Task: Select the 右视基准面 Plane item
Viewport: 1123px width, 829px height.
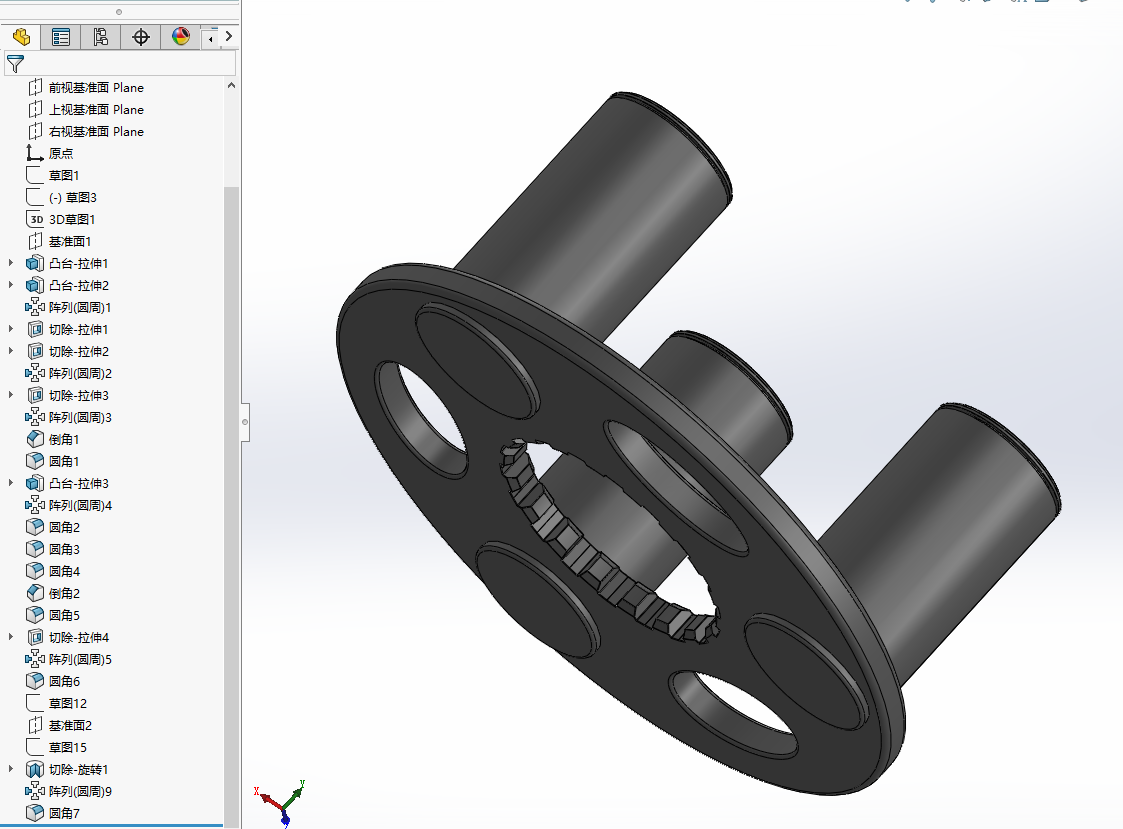Action: [x=96, y=132]
